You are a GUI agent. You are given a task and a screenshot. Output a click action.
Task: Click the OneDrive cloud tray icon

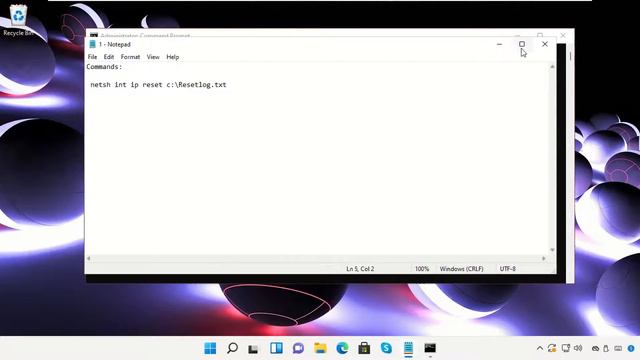click(596, 349)
